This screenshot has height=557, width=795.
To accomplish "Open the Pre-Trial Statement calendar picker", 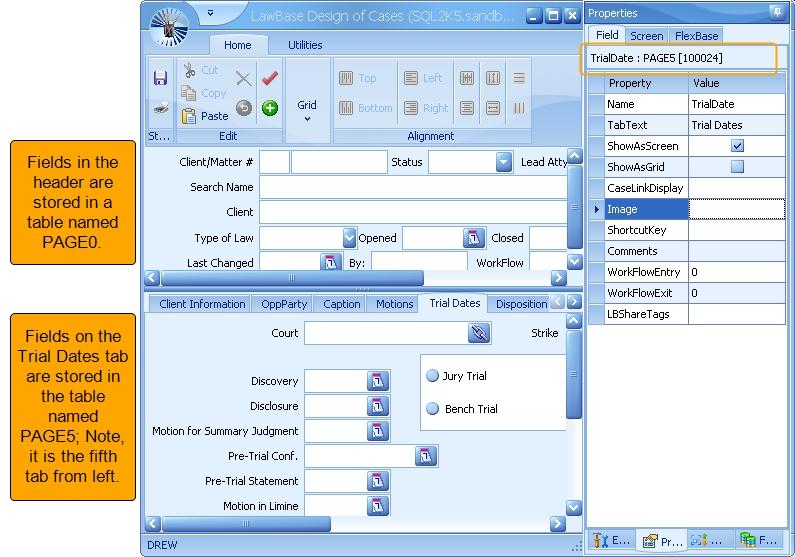I will [378, 481].
